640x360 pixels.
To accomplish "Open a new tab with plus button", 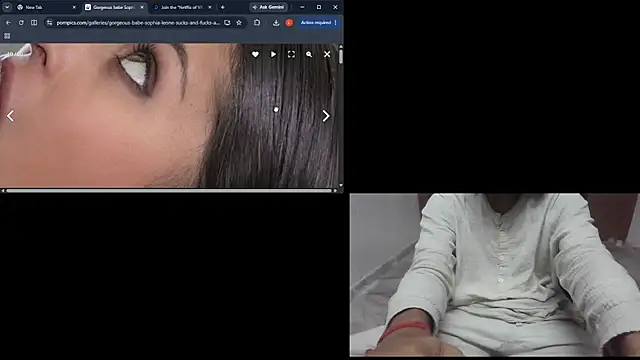I will (222, 7).
